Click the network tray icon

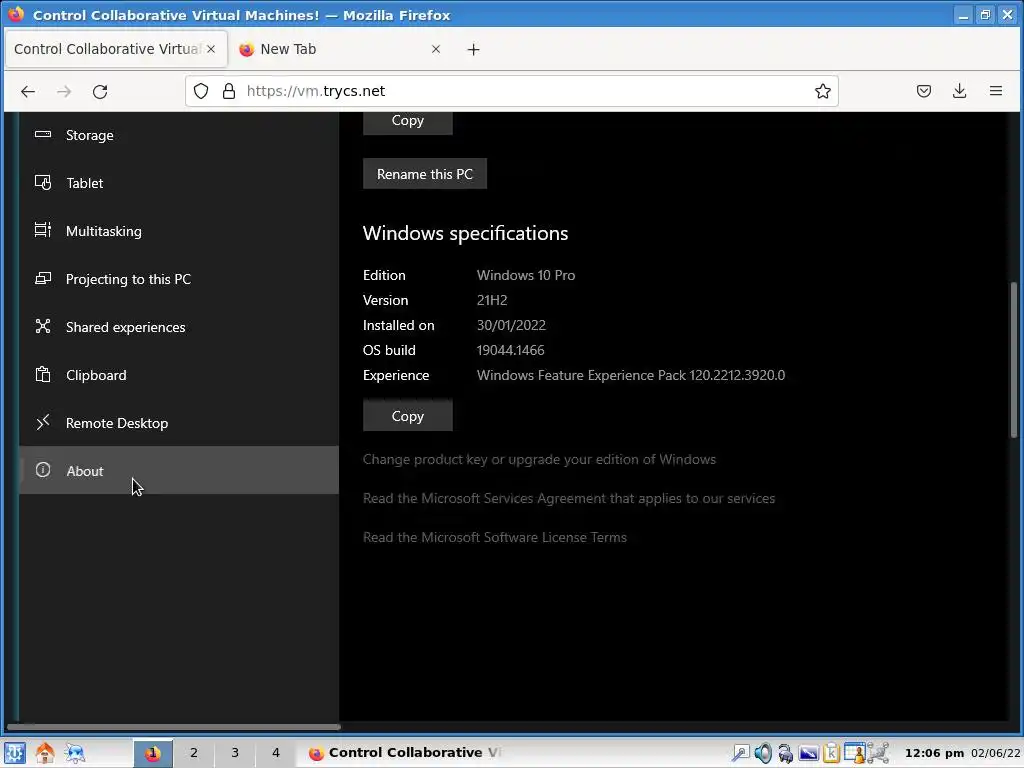[878, 753]
